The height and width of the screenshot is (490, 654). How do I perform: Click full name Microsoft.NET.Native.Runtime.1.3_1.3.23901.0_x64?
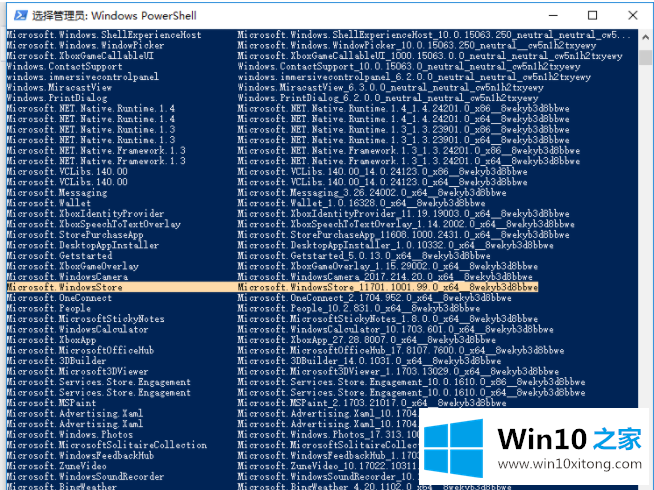click(403, 140)
